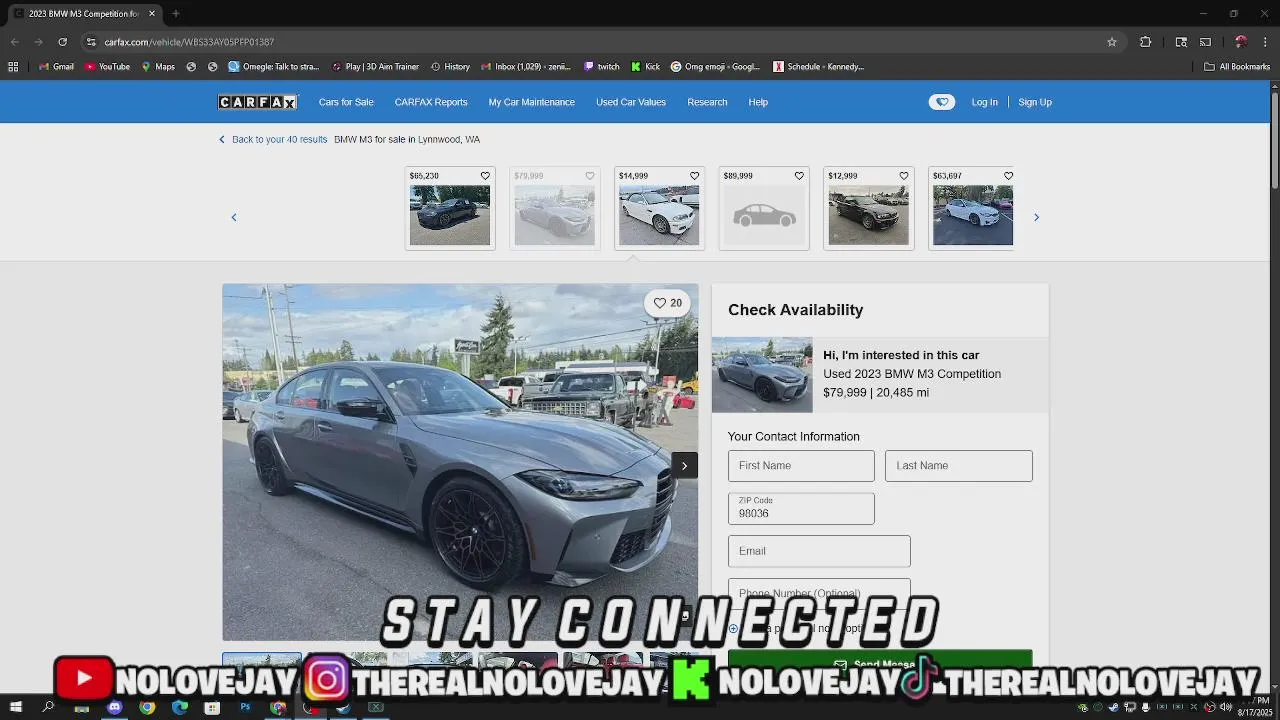Click the Sign Up link
1280x720 pixels.
coord(1035,102)
